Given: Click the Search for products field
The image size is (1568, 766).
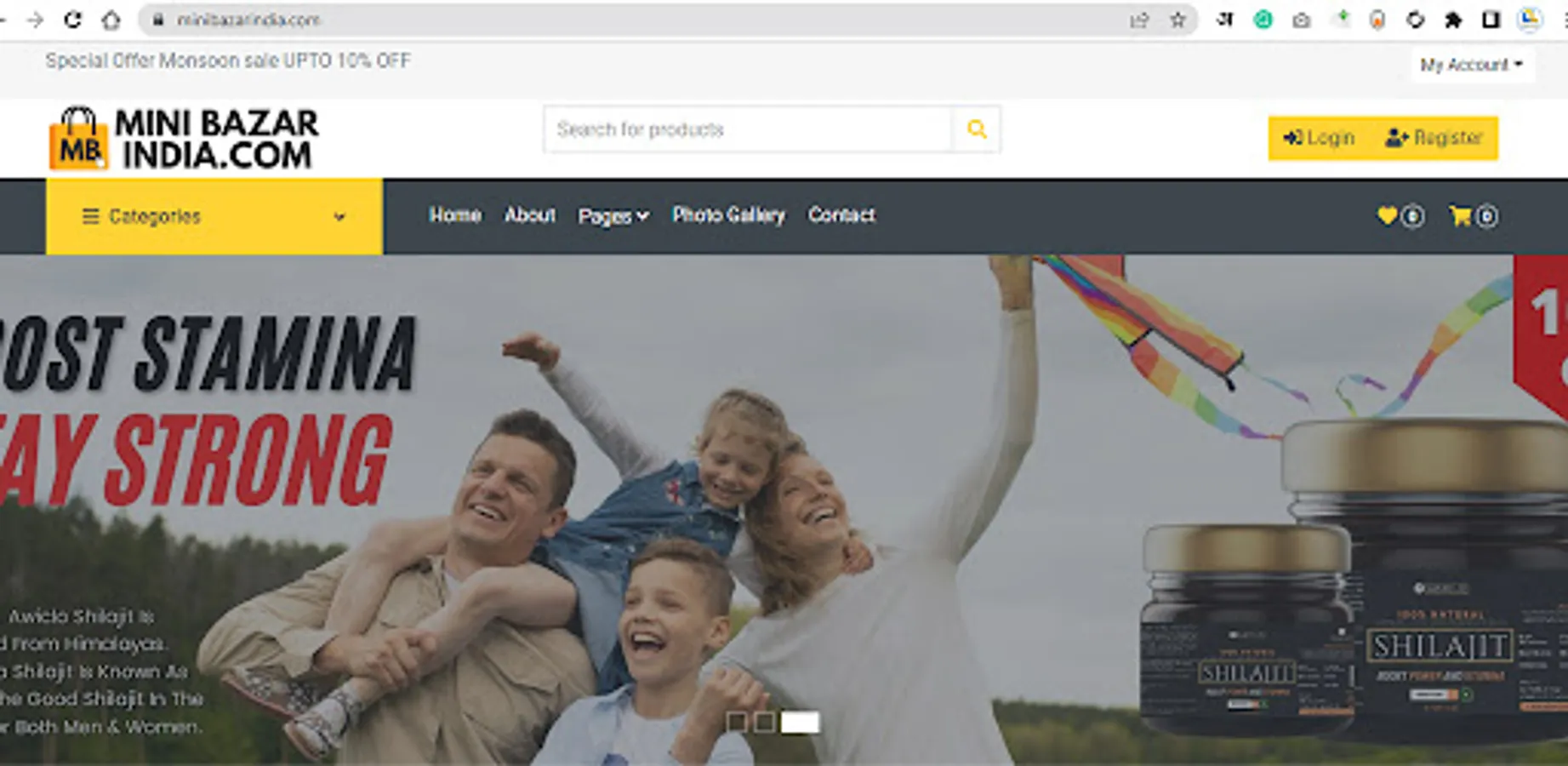Looking at the screenshot, I should pyautogui.click(x=748, y=129).
